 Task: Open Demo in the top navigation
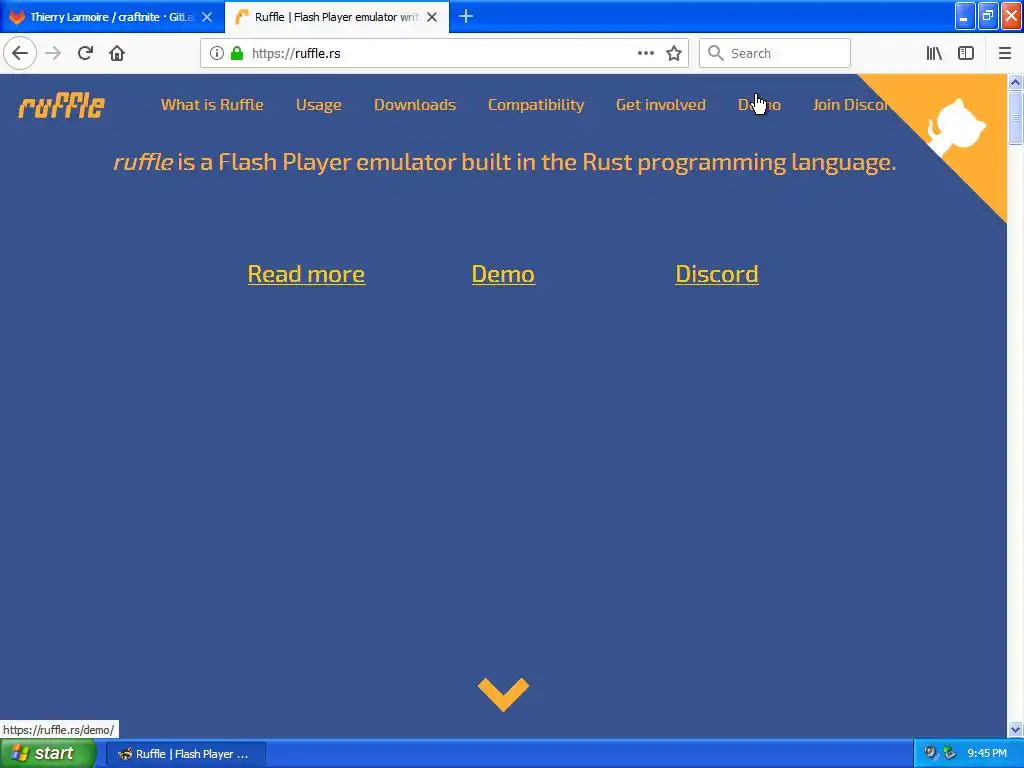coord(760,104)
